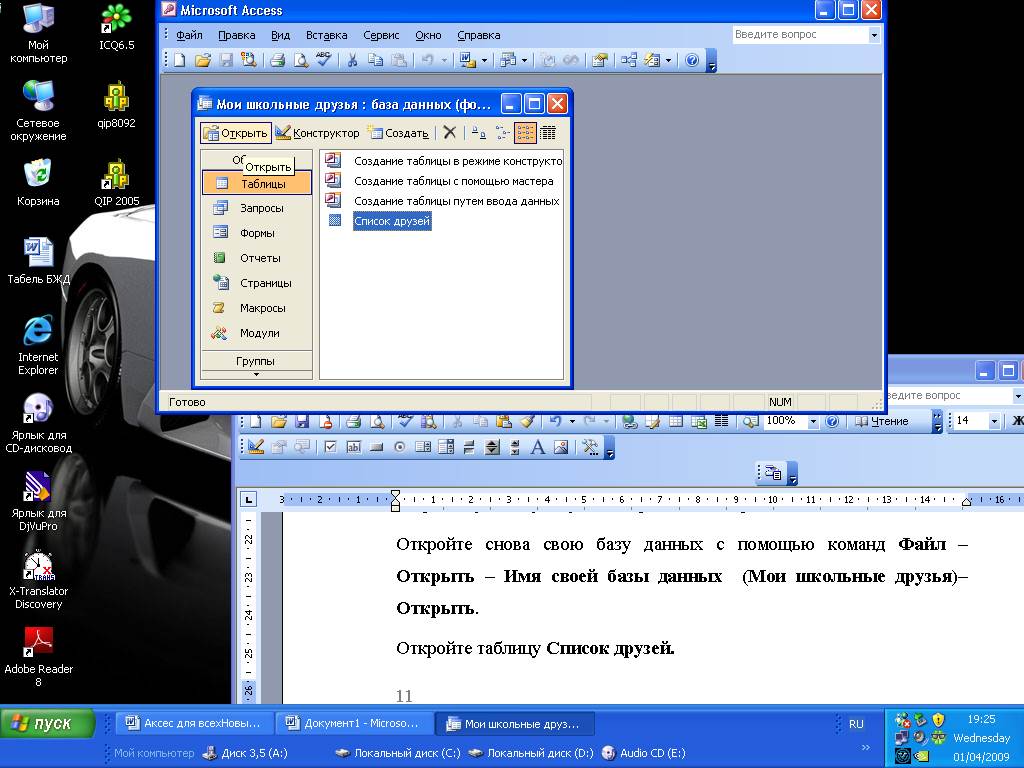This screenshot has height=768, width=1024.
Task: Click image control icon in Word toolbar
Action: [560, 447]
